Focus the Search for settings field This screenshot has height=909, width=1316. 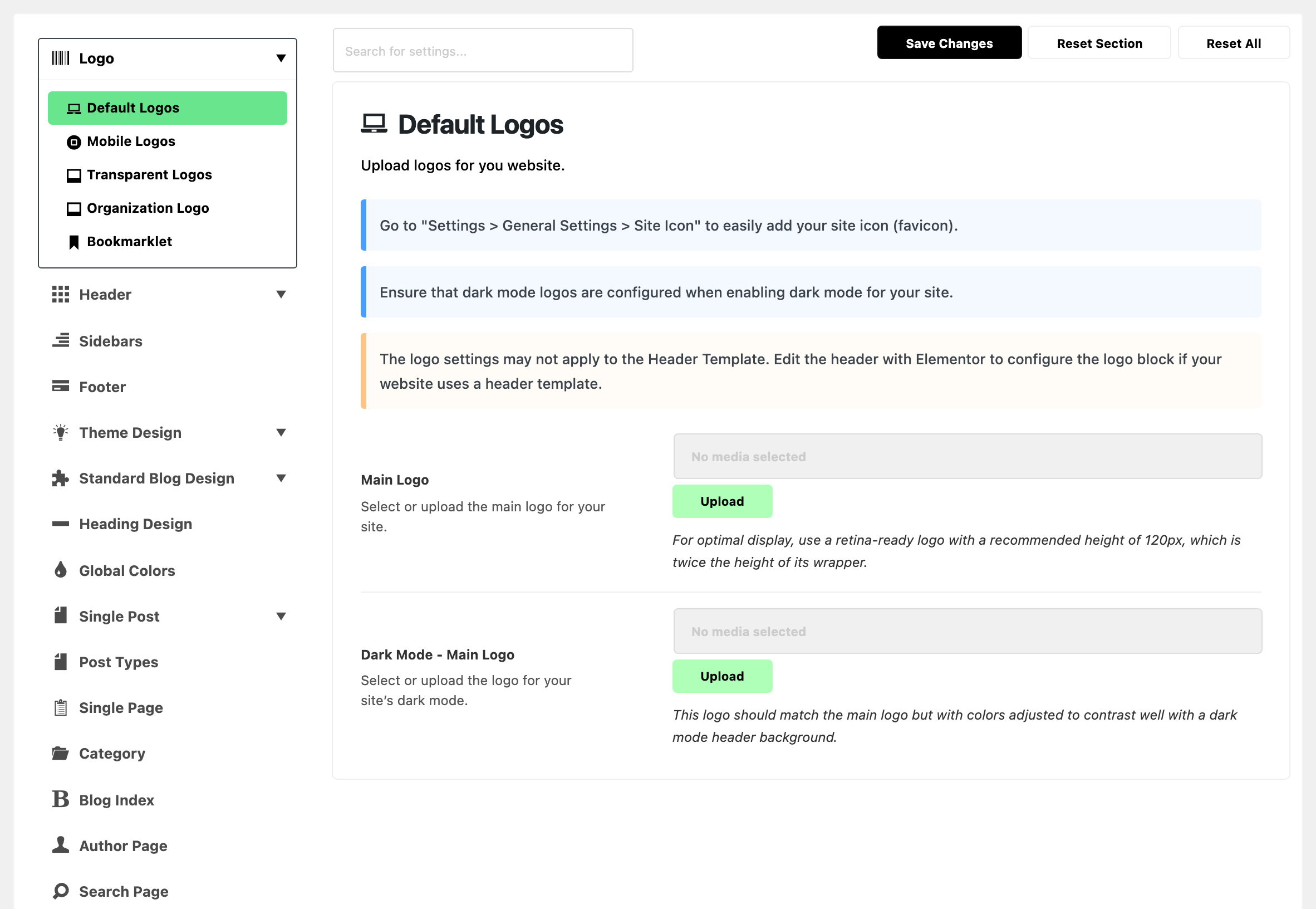coord(483,51)
